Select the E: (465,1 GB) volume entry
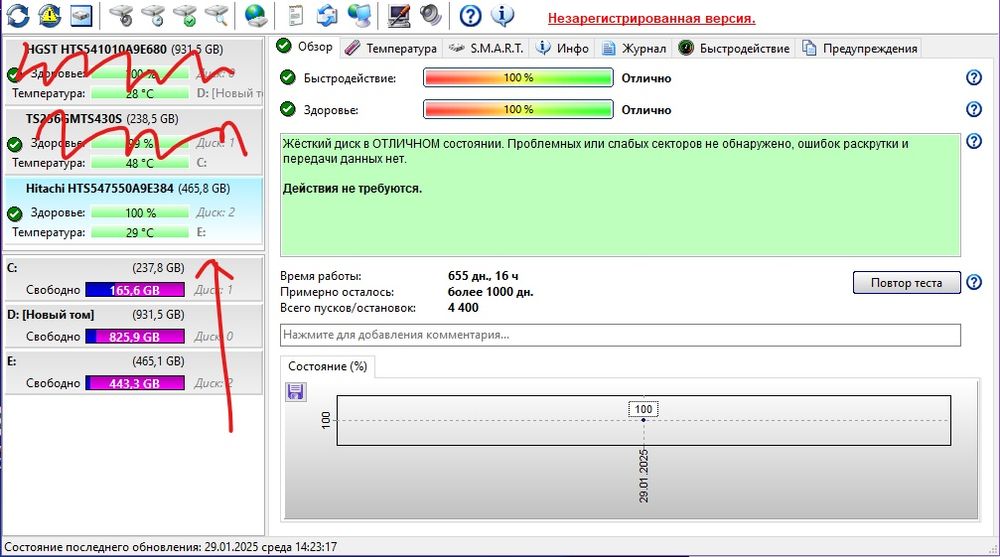 (x=133, y=372)
